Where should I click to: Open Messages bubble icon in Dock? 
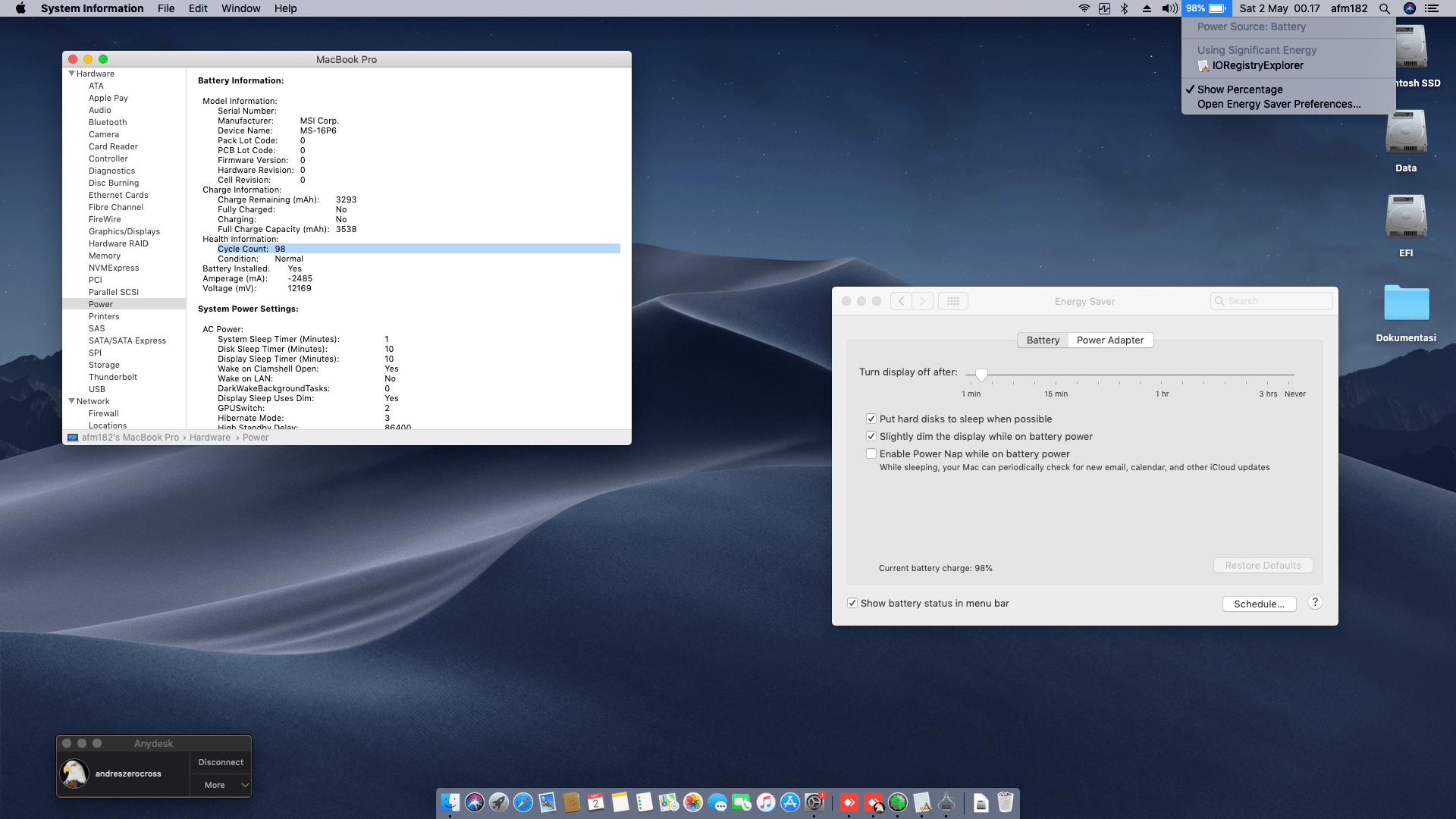[717, 802]
